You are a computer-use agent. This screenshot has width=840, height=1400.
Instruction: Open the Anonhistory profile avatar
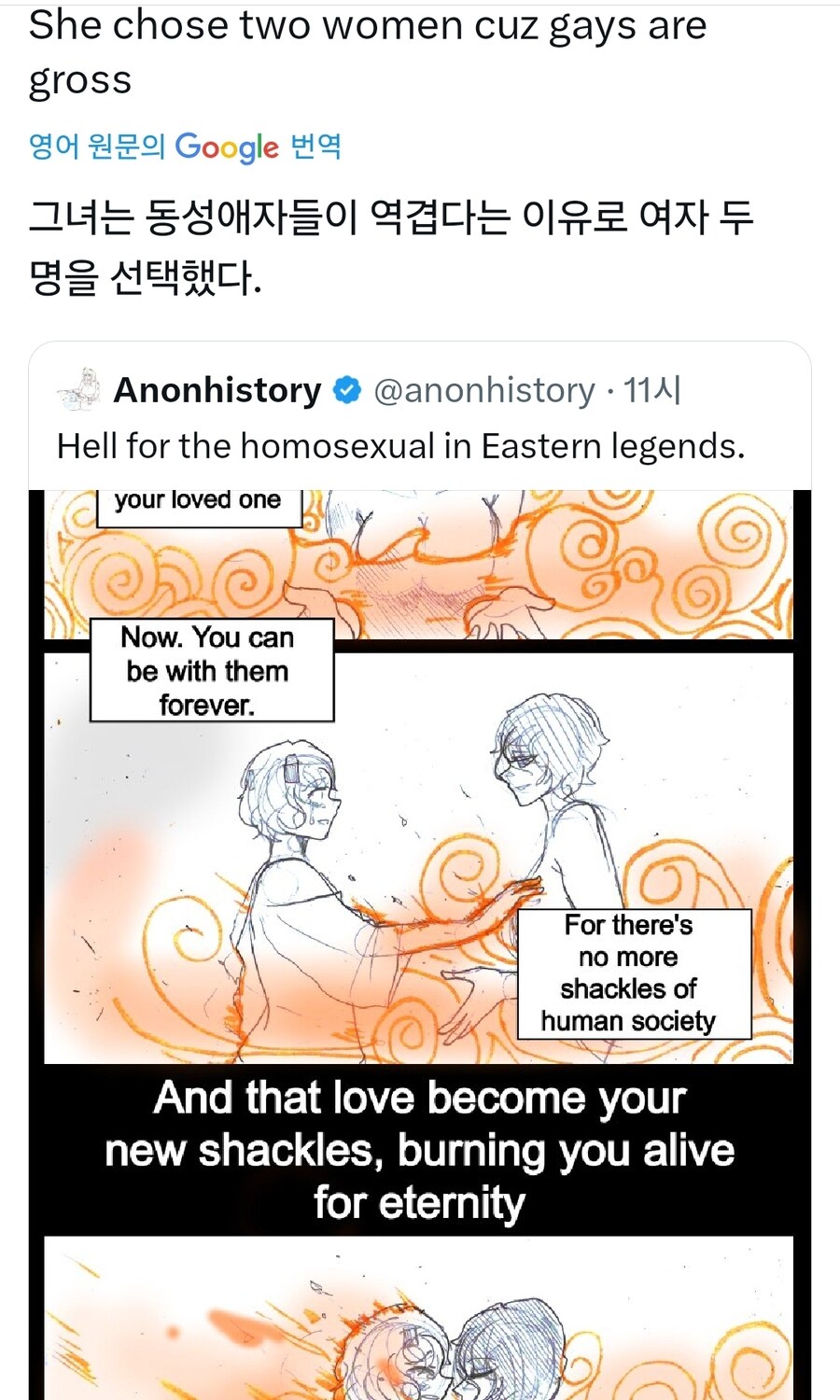point(78,389)
